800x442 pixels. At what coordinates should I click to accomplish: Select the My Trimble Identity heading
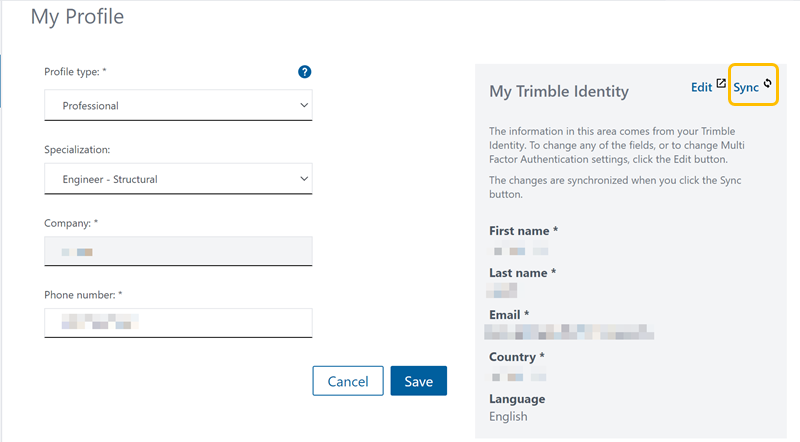(x=558, y=91)
